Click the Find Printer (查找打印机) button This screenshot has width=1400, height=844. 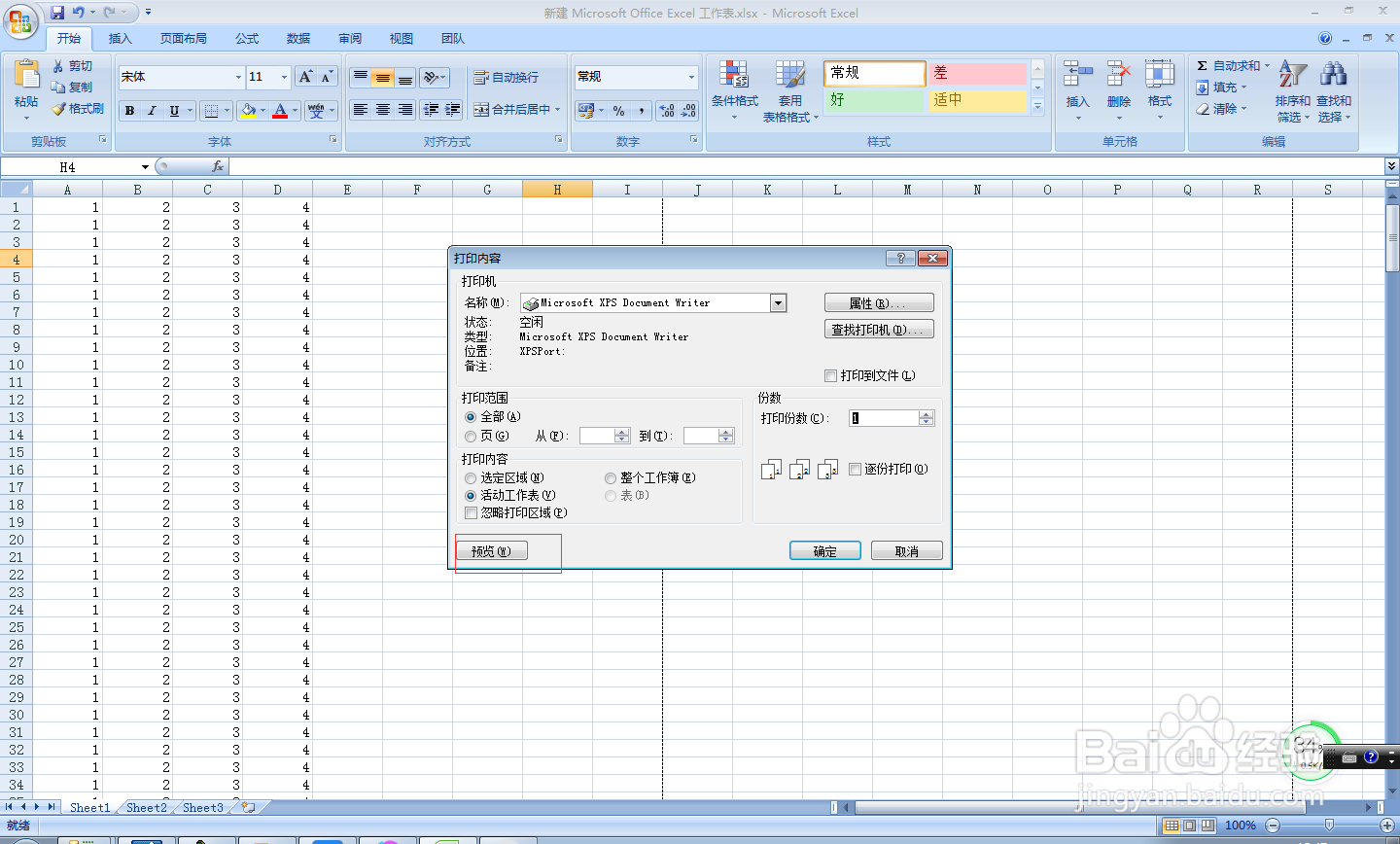click(x=879, y=330)
